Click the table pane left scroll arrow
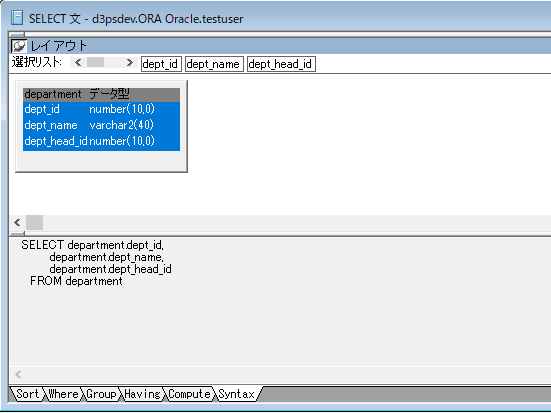The width and height of the screenshot is (551, 413). pos(17,222)
